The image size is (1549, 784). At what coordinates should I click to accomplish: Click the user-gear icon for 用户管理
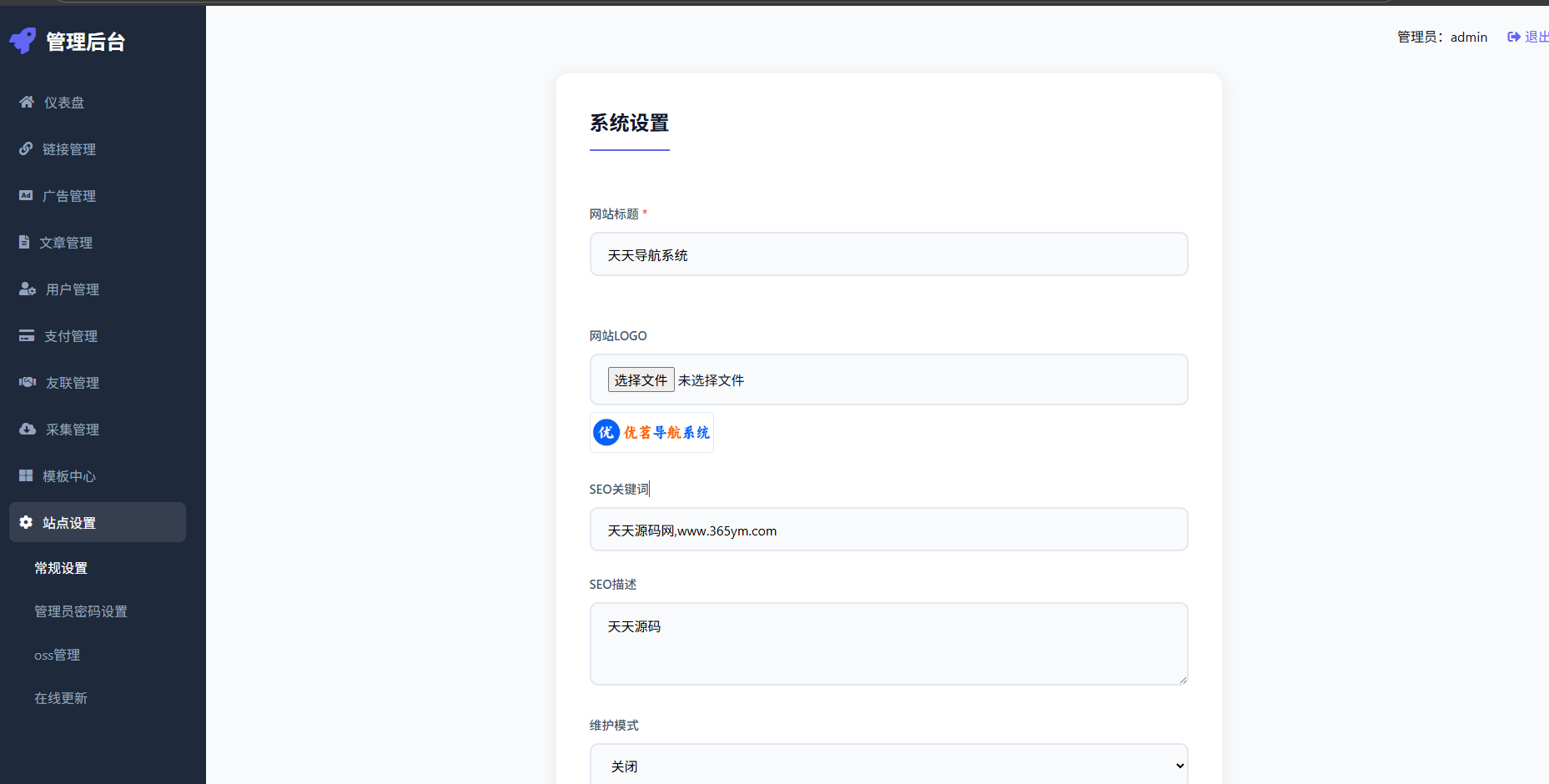[28, 289]
